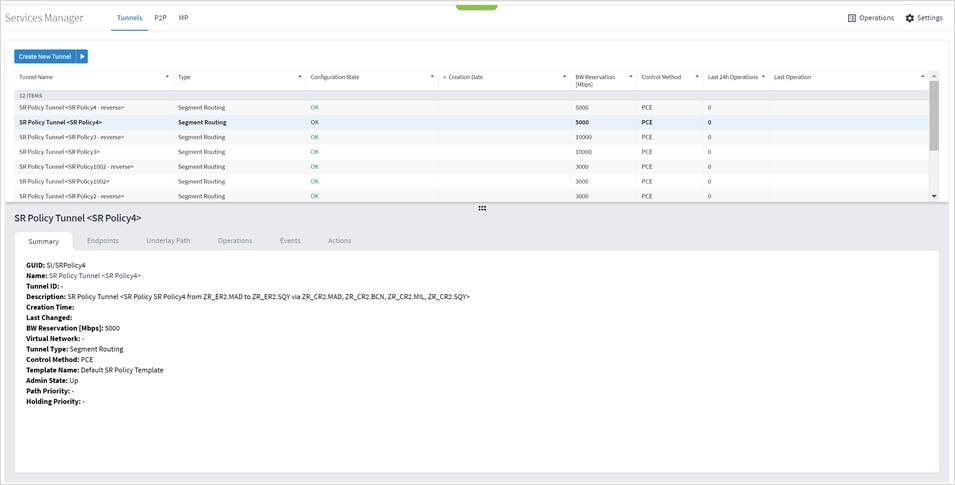Select row SR Policy Tunnel <SR Policy1002>

472,182
